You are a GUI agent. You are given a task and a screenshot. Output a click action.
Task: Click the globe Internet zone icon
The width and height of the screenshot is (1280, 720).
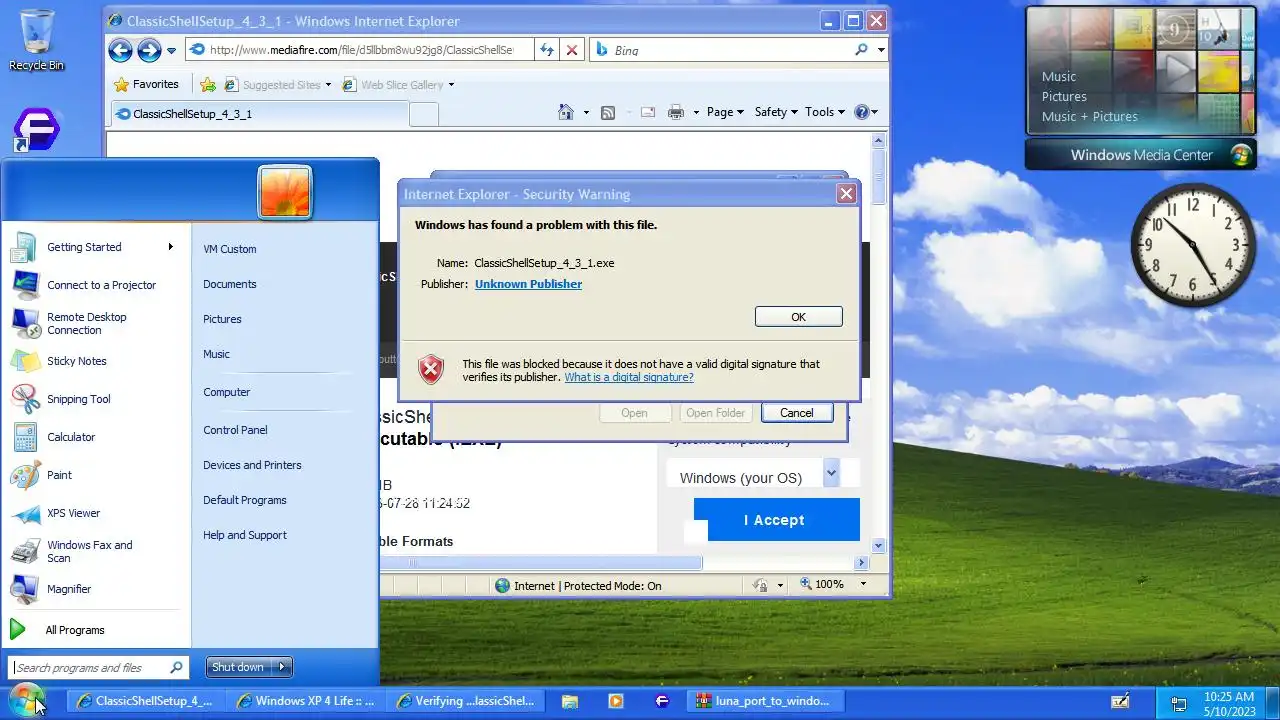pyautogui.click(x=503, y=586)
